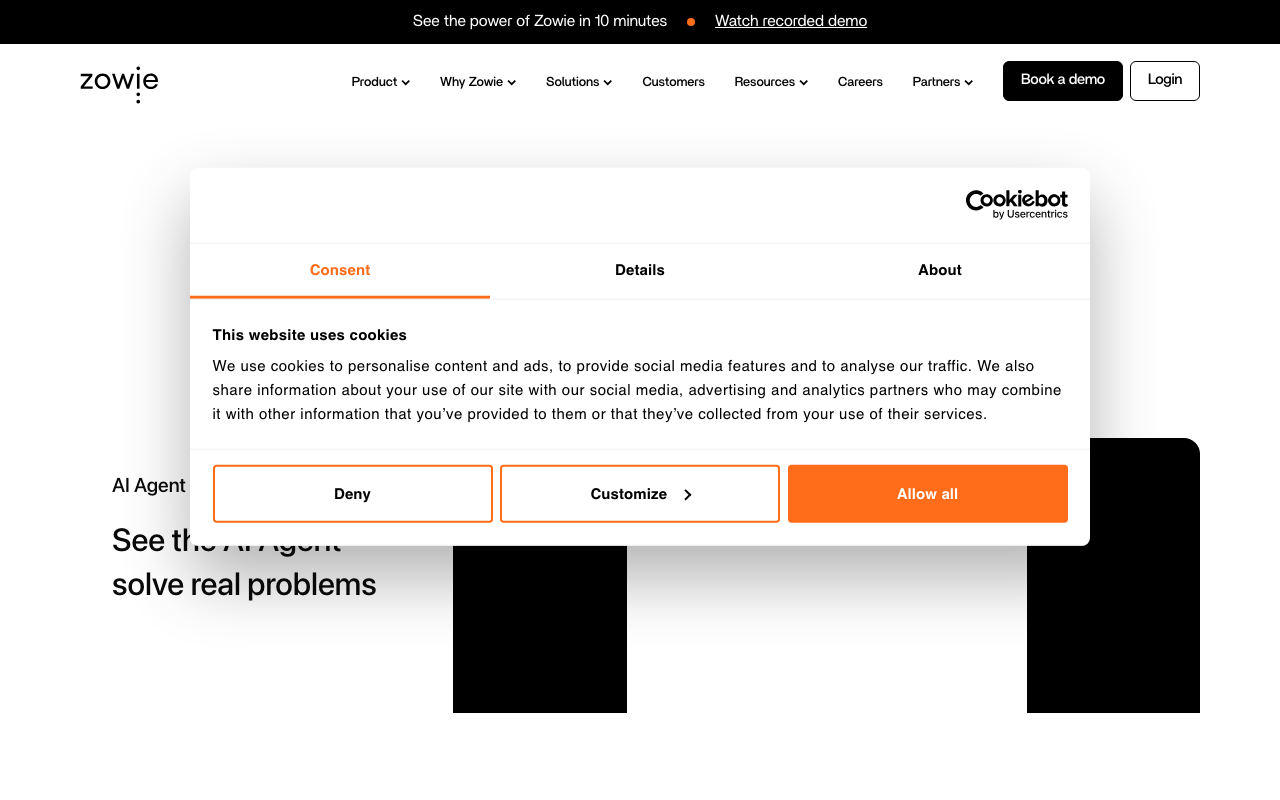Switch to the About tab
1280x800 pixels.
(939, 270)
